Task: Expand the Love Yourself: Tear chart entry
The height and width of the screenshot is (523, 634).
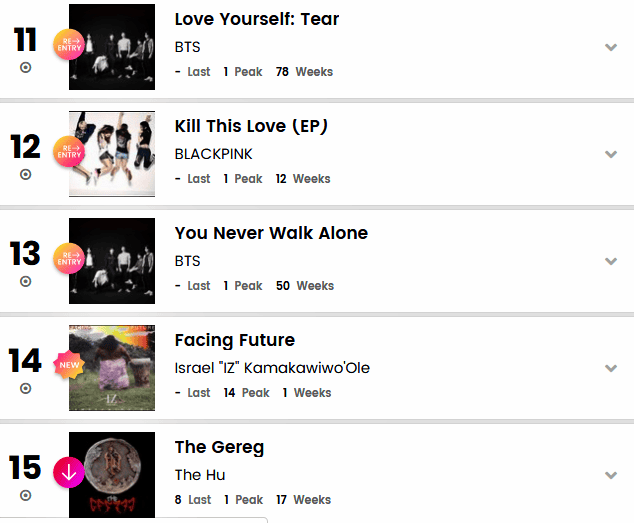Action: tap(611, 47)
